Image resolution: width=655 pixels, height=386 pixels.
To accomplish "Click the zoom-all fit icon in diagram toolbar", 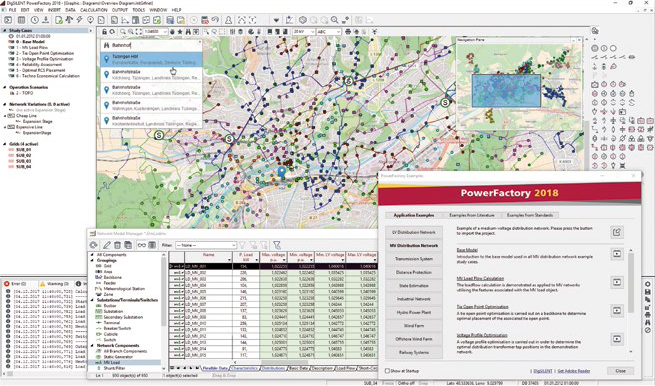I will pos(139,32).
